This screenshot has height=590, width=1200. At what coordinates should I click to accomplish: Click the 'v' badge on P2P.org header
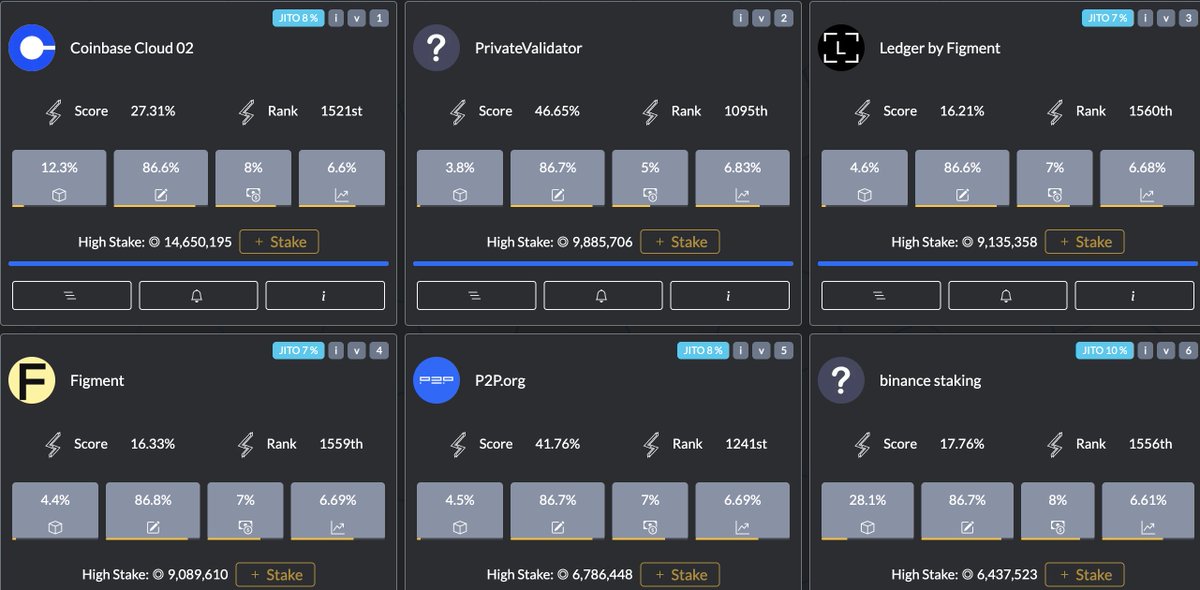click(x=762, y=350)
